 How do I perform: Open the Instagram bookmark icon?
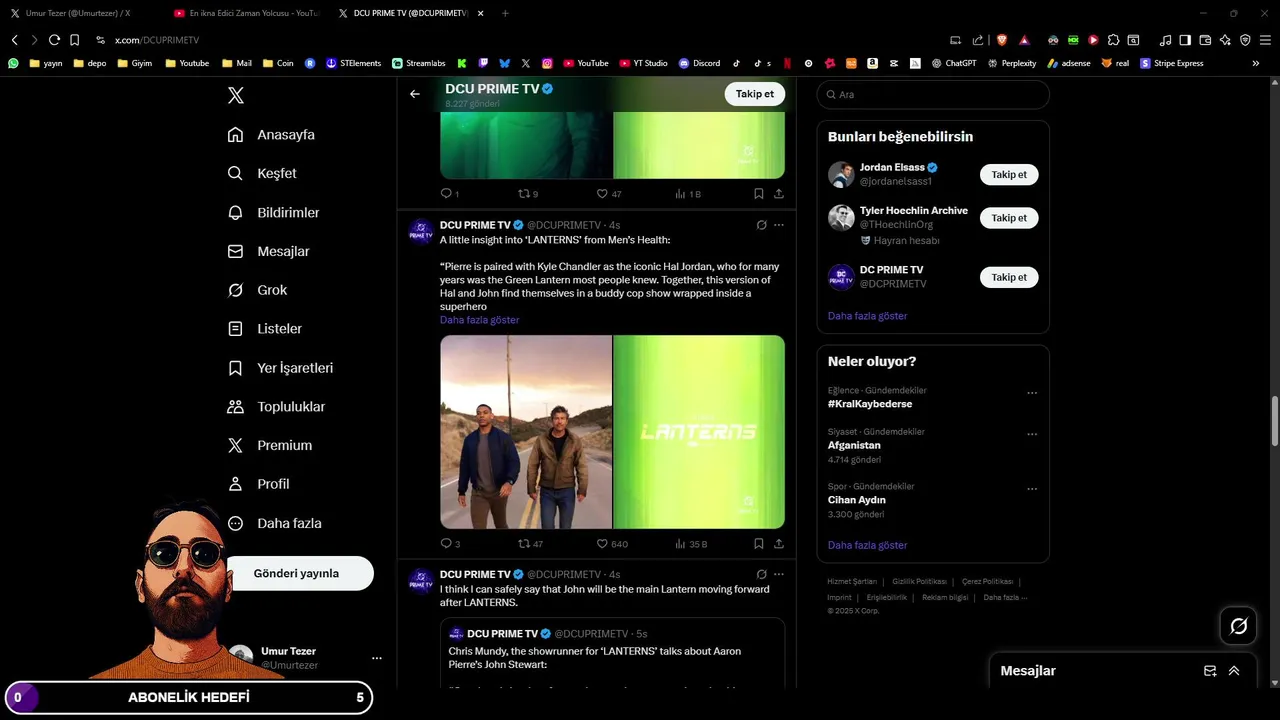547,63
